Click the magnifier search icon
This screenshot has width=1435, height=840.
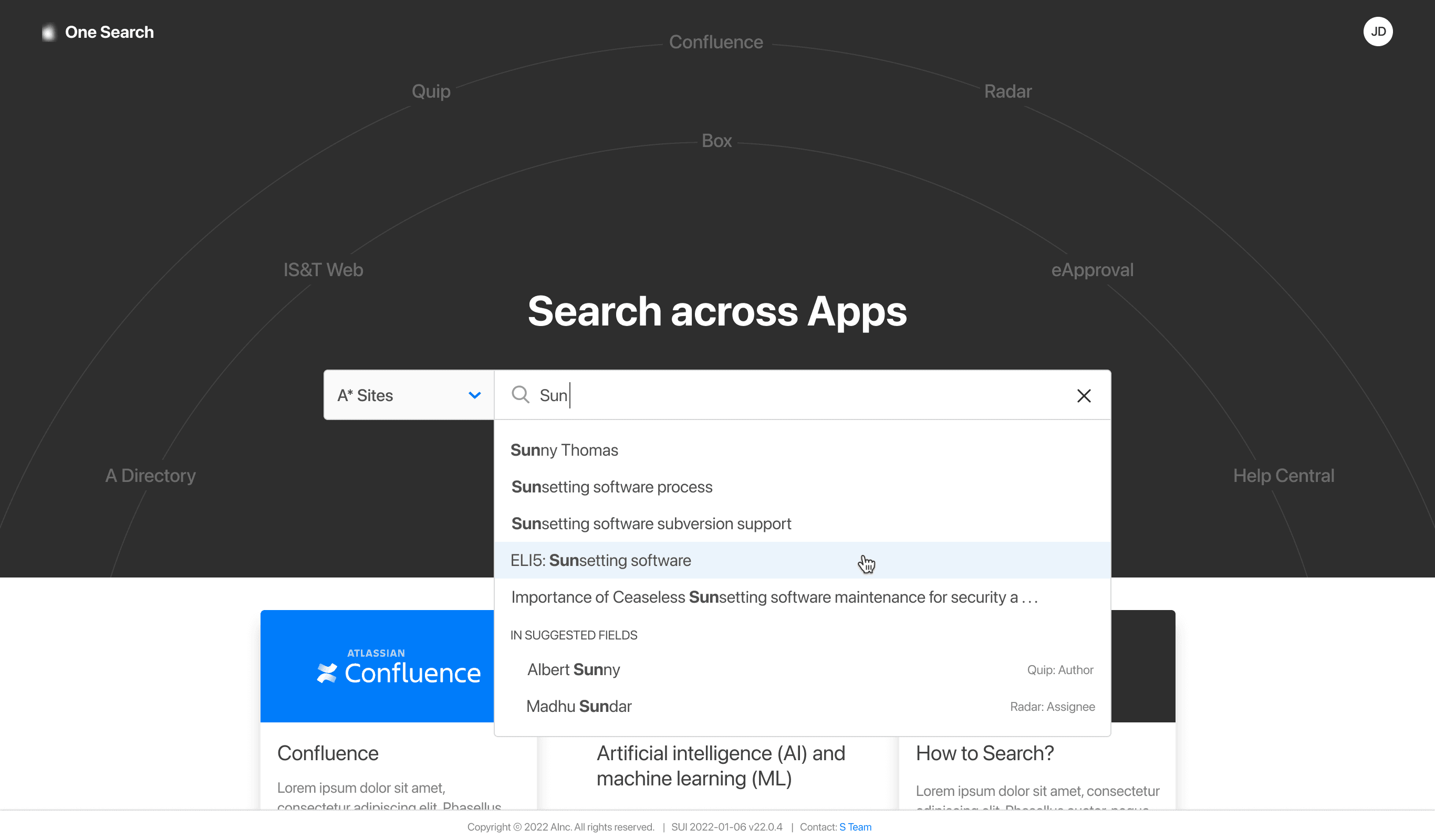[520, 395]
